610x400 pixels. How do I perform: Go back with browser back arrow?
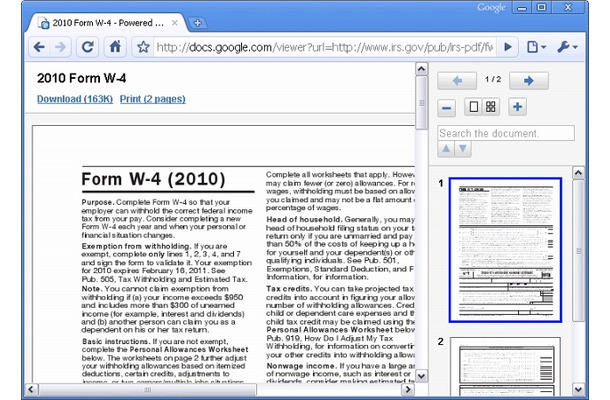(x=39, y=47)
